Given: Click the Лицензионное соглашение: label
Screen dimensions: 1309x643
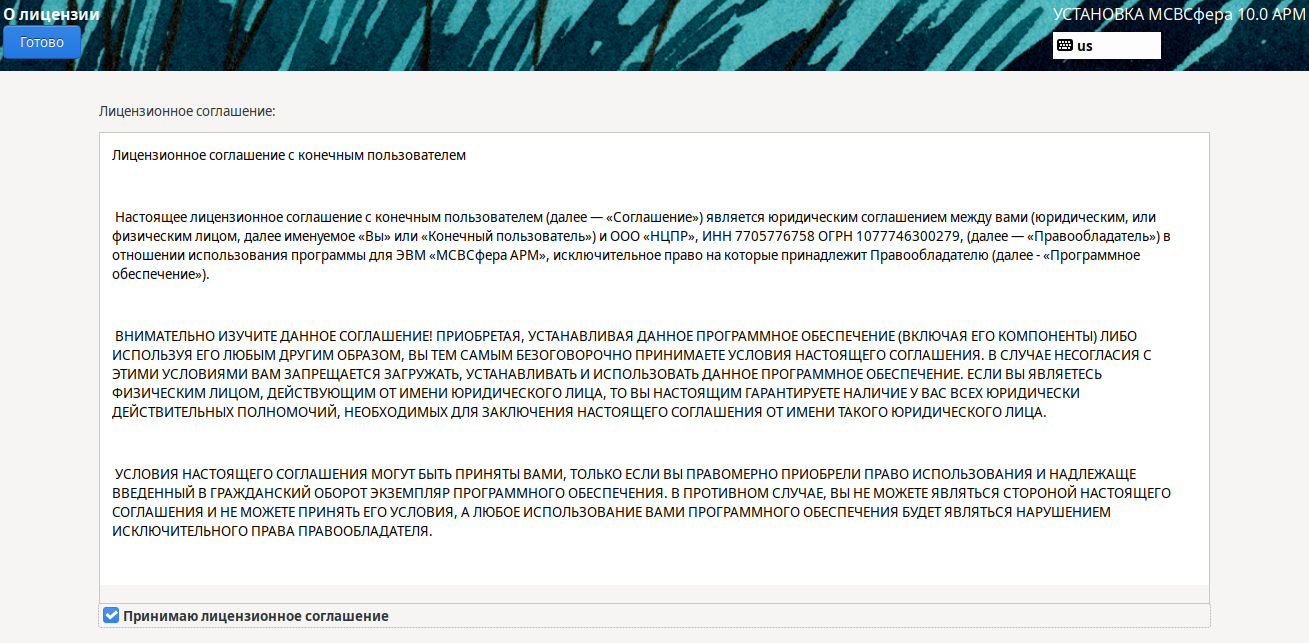Looking at the screenshot, I should point(187,111).
